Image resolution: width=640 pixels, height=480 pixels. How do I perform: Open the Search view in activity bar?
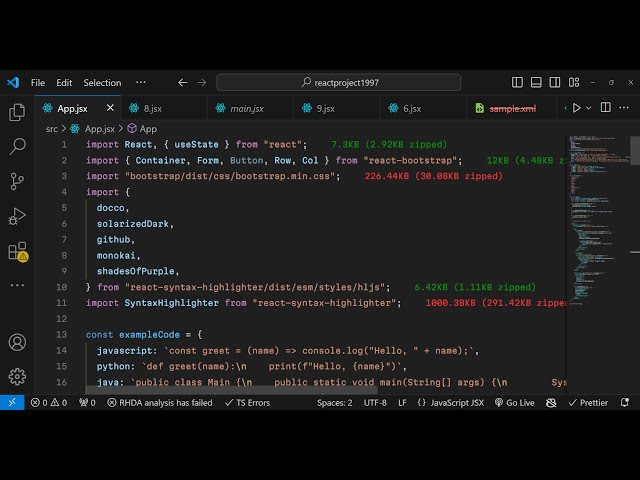click(x=17, y=147)
